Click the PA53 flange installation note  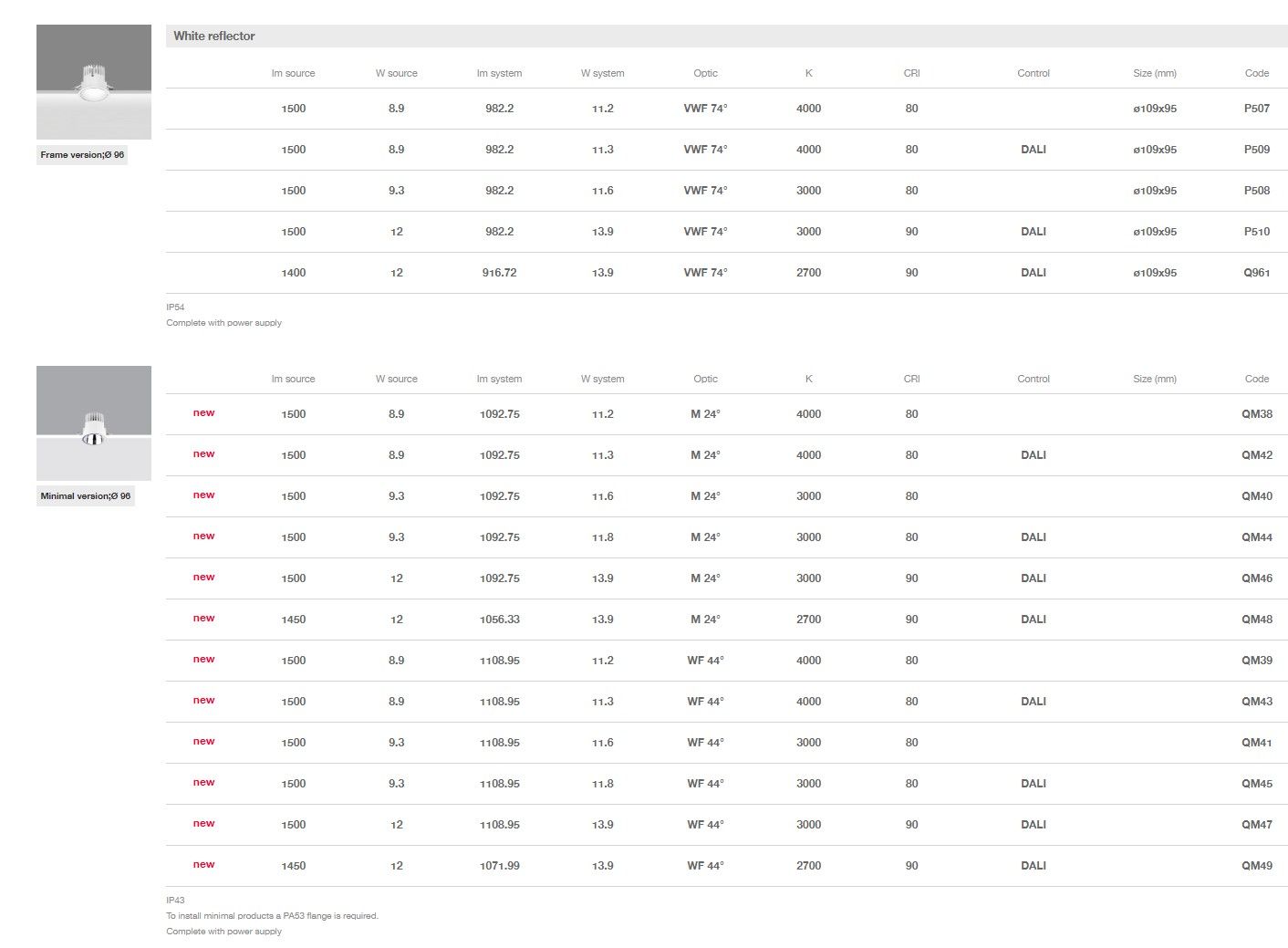(272, 916)
